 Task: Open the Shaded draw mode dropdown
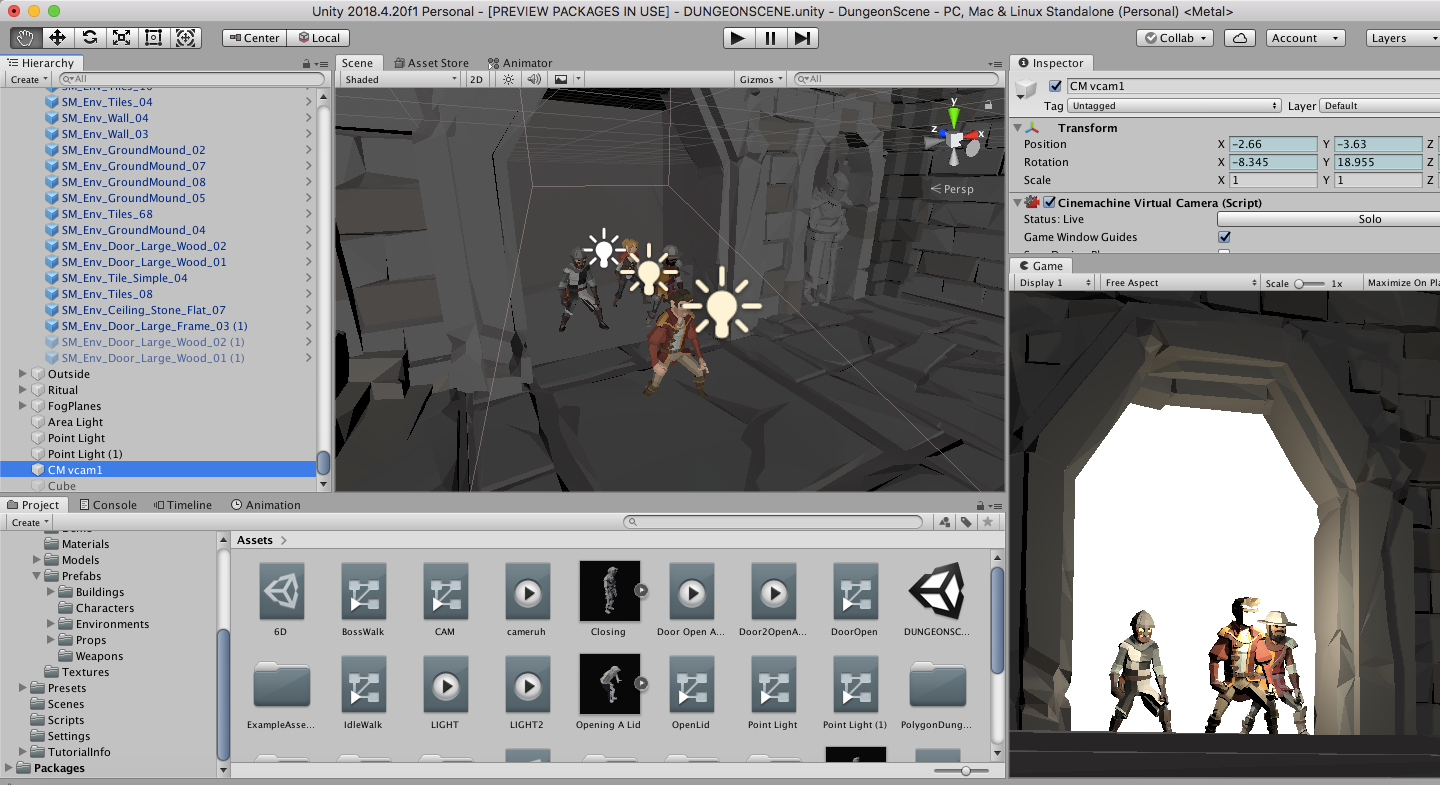(399, 79)
